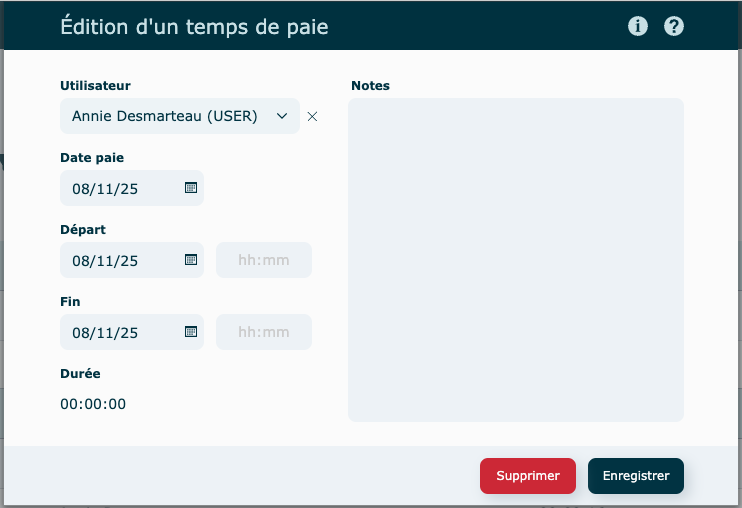The image size is (742, 508).
Task: Save with the Enregistrer button
Action: [x=635, y=476]
